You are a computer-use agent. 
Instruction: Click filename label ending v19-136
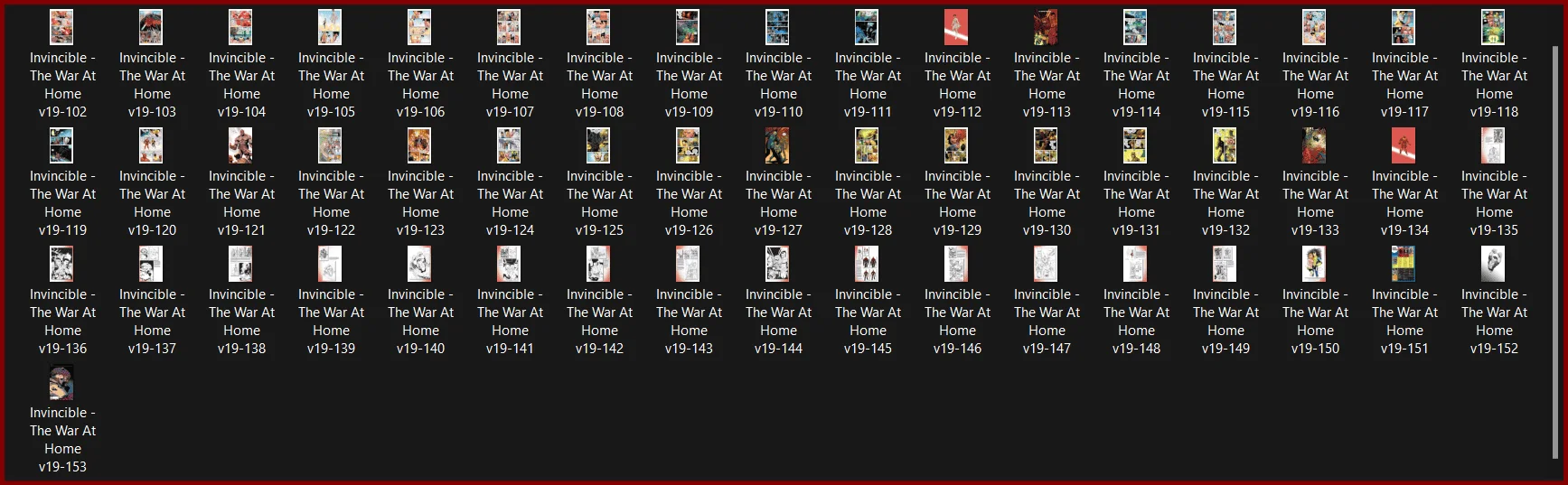[x=62, y=322]
